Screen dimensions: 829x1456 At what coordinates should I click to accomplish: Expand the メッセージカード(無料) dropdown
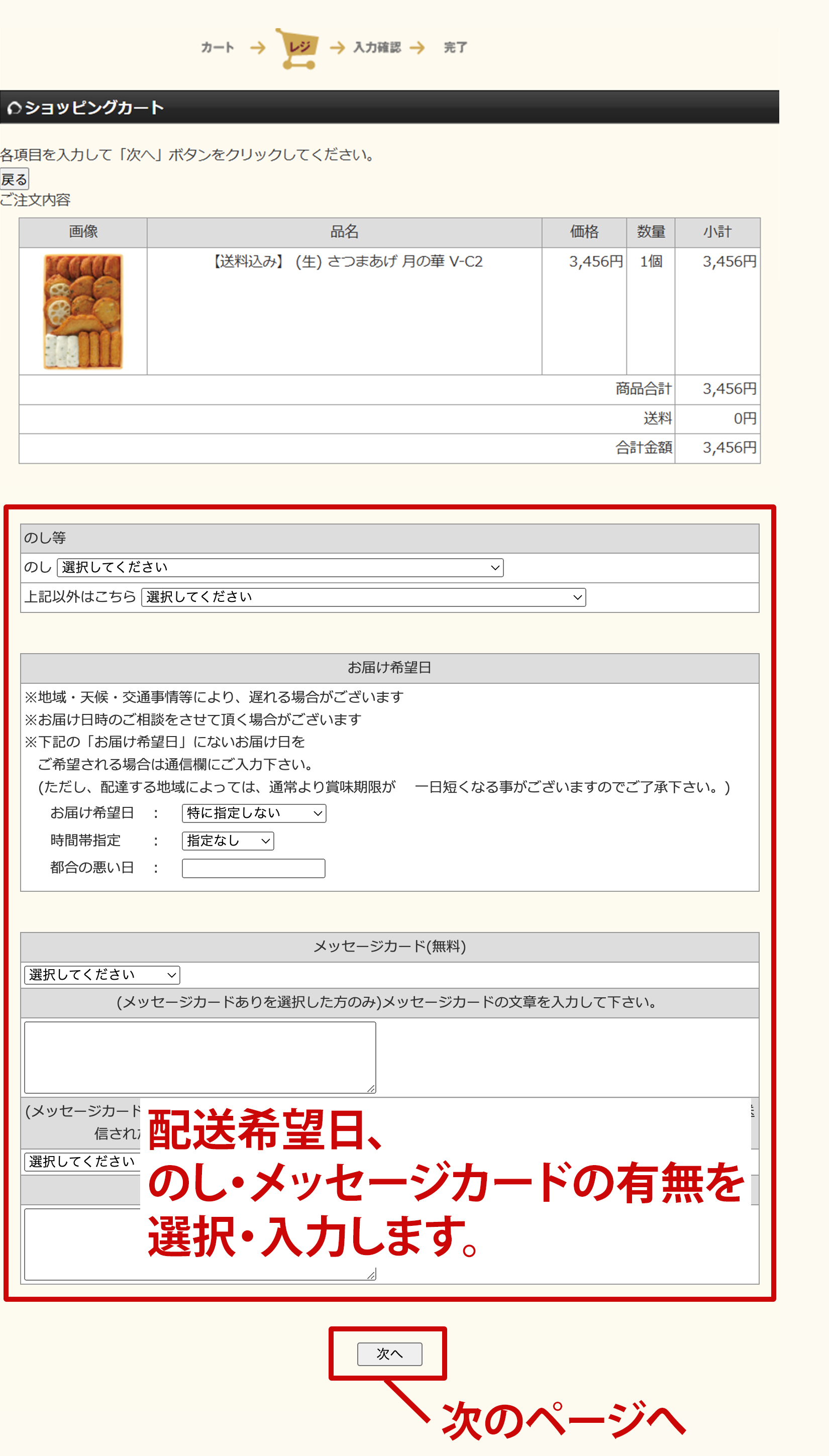tap(102, 975)
